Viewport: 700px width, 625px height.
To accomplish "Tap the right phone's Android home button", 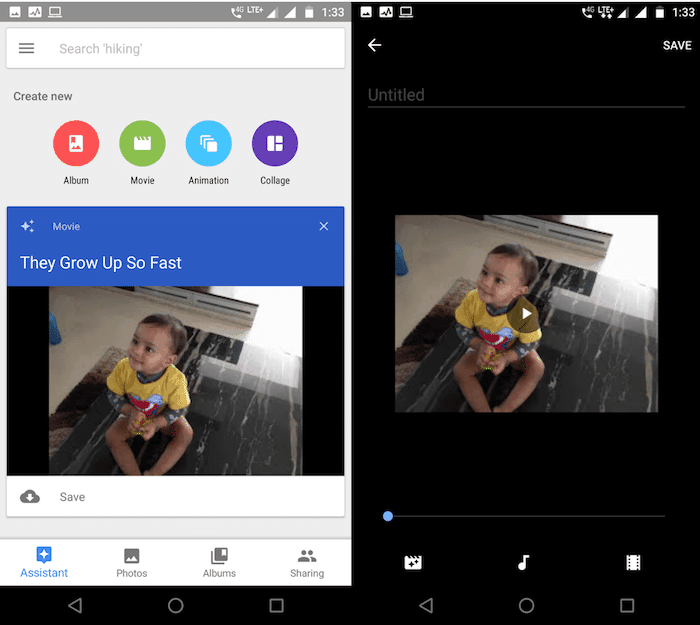I will pyautogui.click(x=526, y=605).
